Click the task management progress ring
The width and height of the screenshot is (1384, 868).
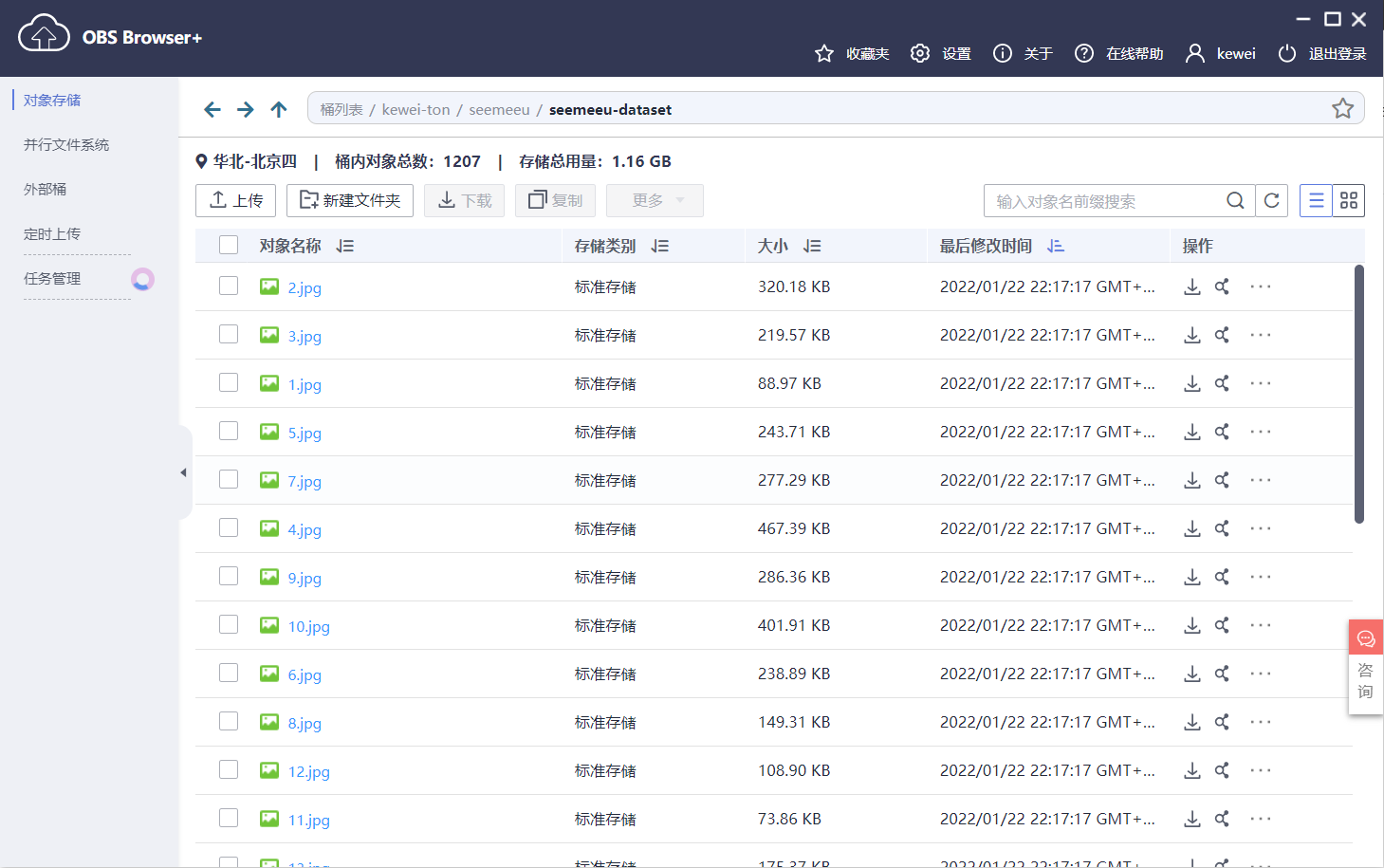[142, 279]
